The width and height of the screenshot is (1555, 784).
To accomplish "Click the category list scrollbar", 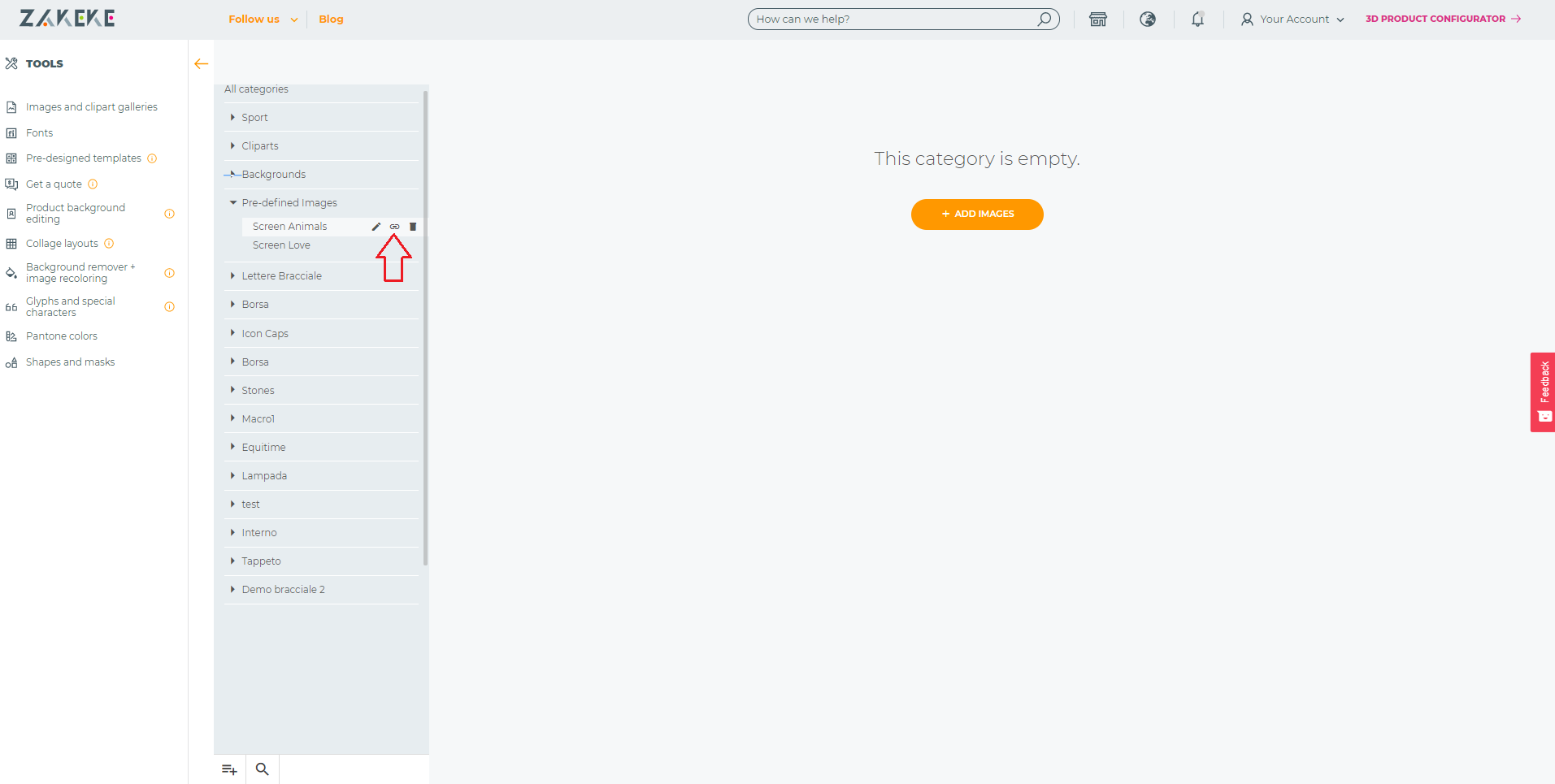I will [425, 328].
